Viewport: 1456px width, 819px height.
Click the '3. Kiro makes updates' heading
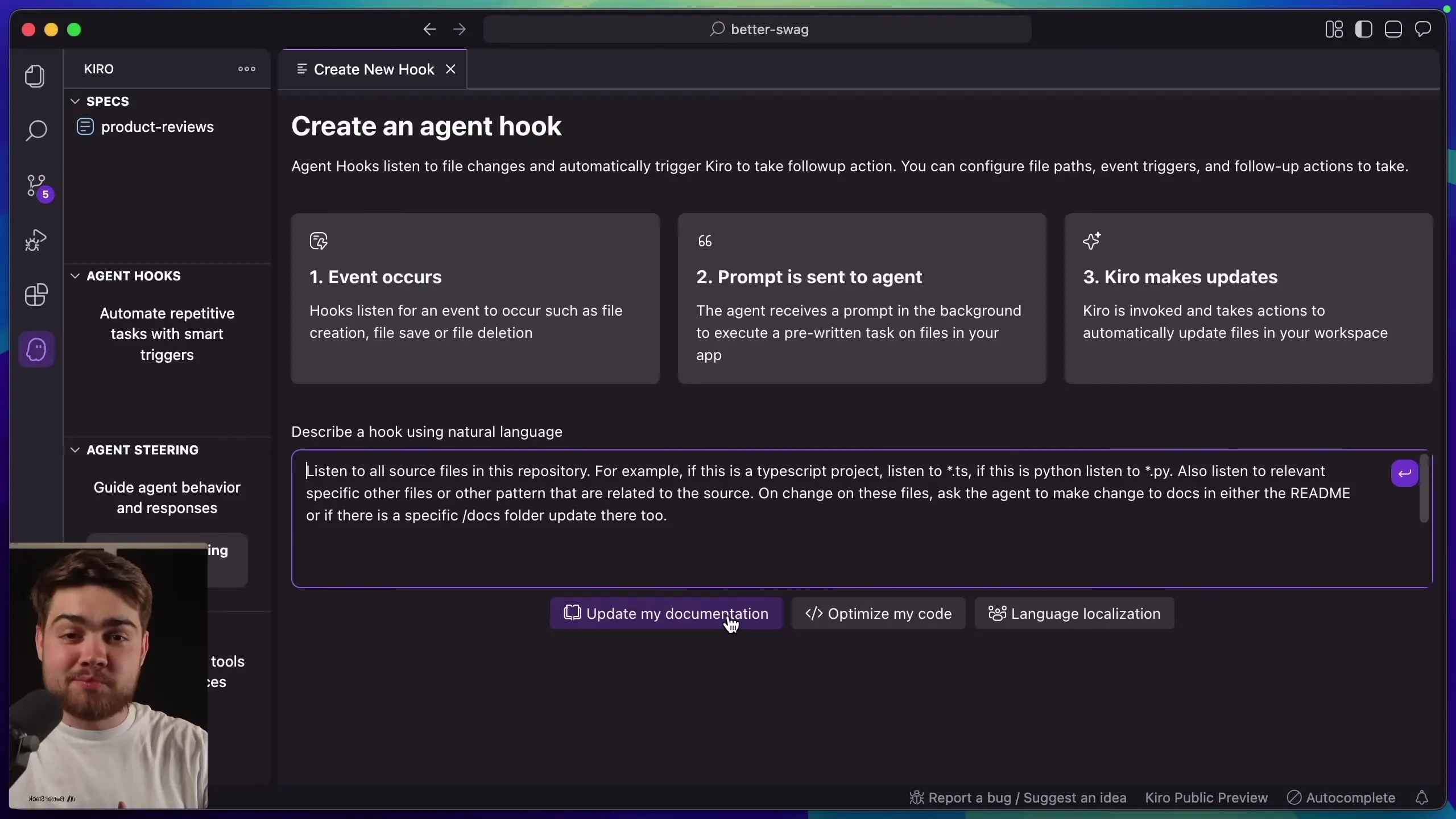pos(1180,277)
